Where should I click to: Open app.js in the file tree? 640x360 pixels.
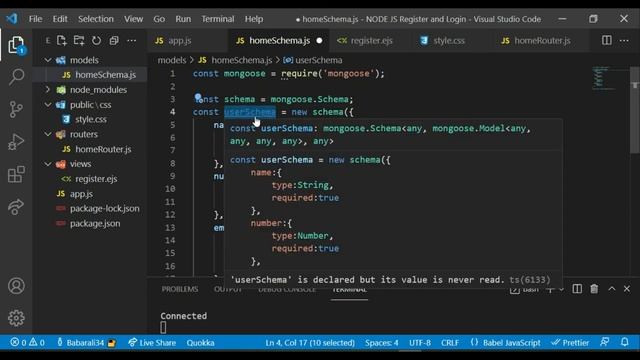pos(81,193)
